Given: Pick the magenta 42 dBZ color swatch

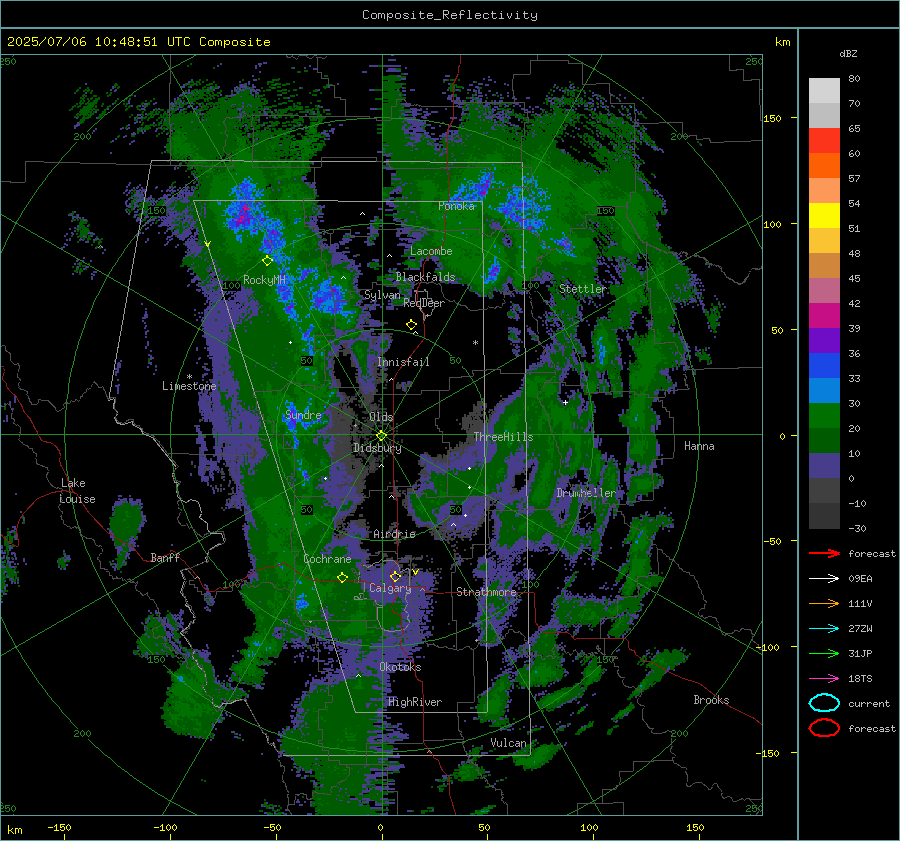Looking at the screenshot, I should 824,316.
